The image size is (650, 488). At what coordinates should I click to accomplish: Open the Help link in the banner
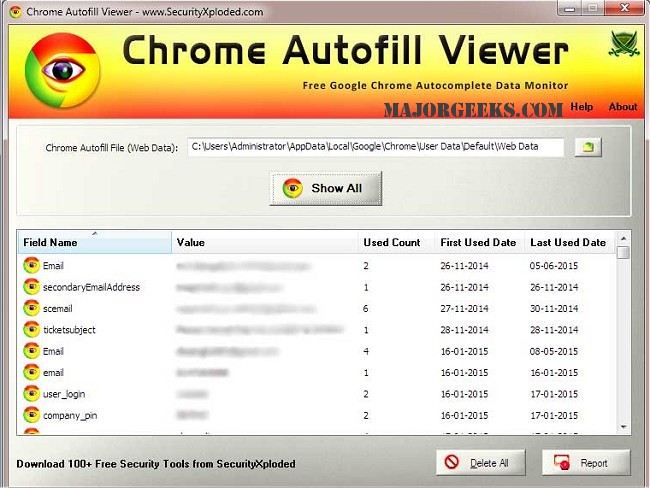(x=582, y=107)
